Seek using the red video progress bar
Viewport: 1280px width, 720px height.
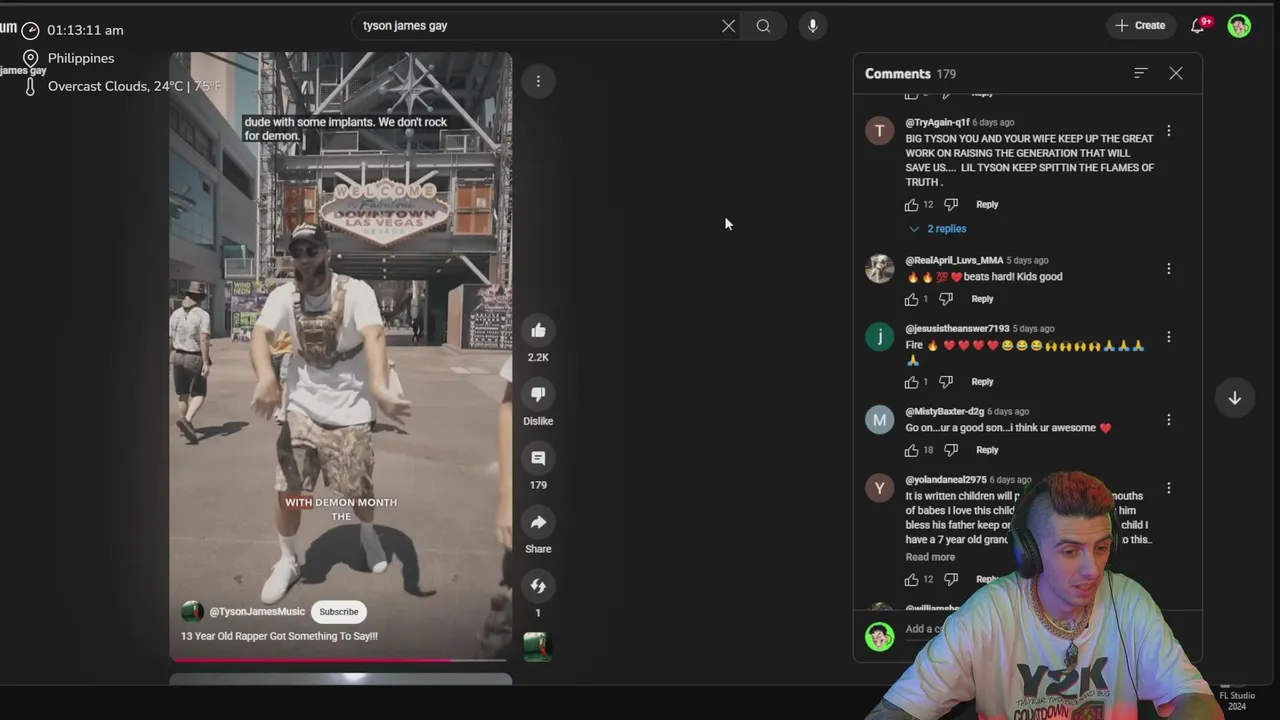coord(340,659)
